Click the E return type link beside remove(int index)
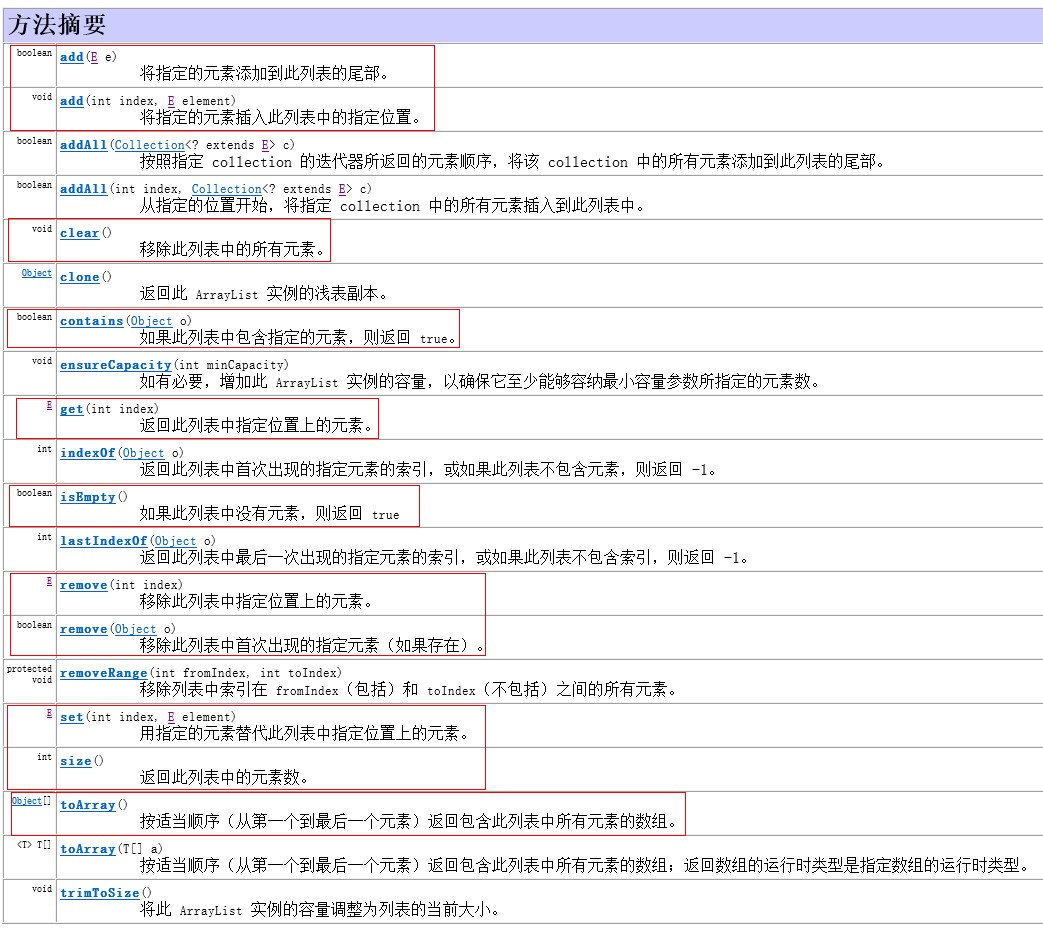The height and width of the screenshot is (929, 1043). (x=49, y=581)
